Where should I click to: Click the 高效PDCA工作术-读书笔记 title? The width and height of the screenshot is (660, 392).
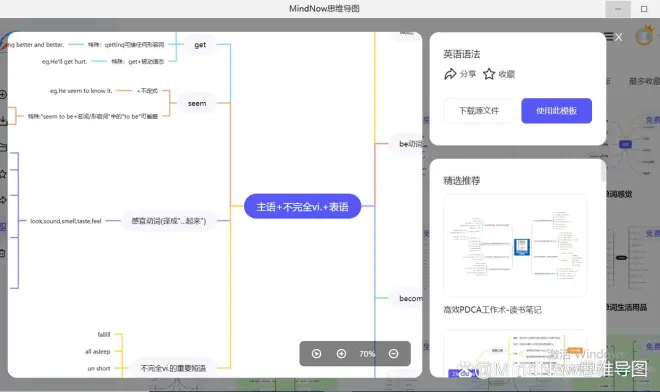click(492, 310)
